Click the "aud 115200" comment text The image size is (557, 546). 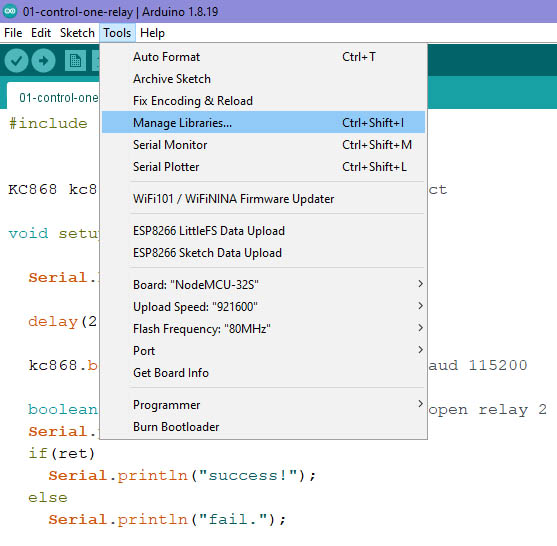point(478,366)
